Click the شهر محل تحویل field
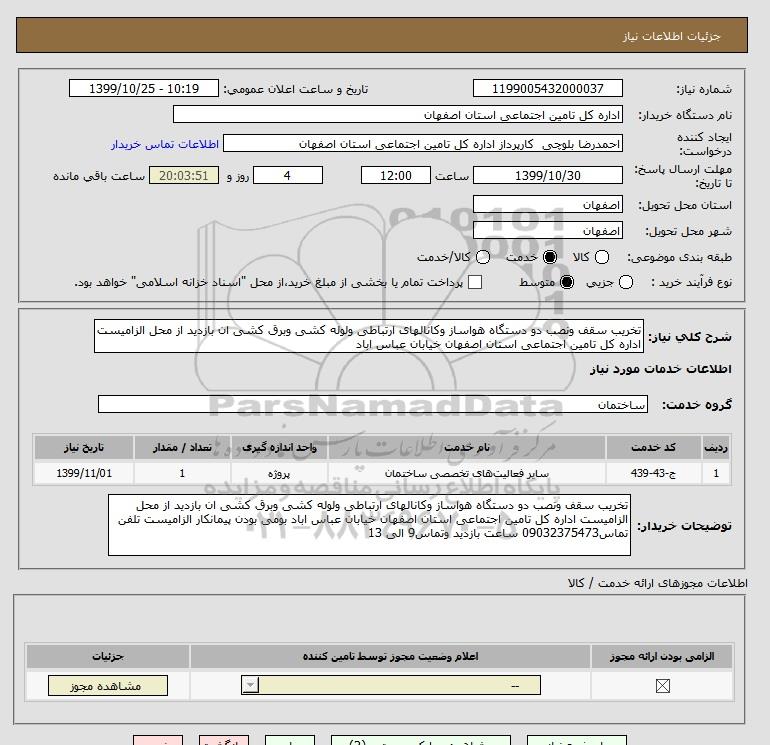770x745 pixels. click(548, 230)
